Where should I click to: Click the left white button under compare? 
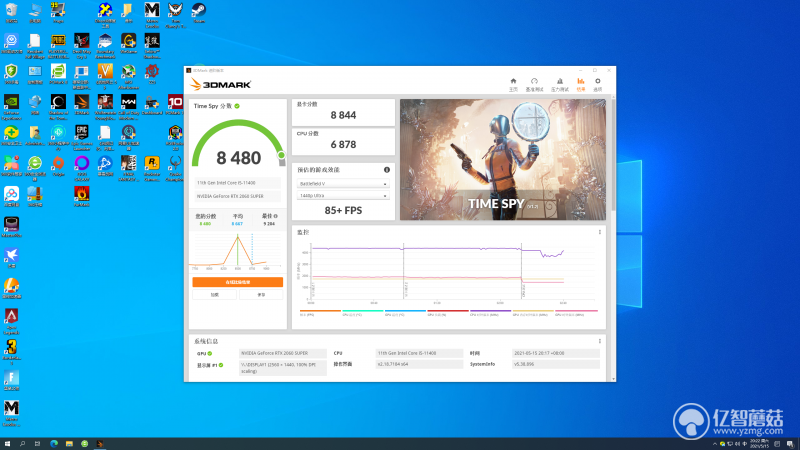(215, 294)
